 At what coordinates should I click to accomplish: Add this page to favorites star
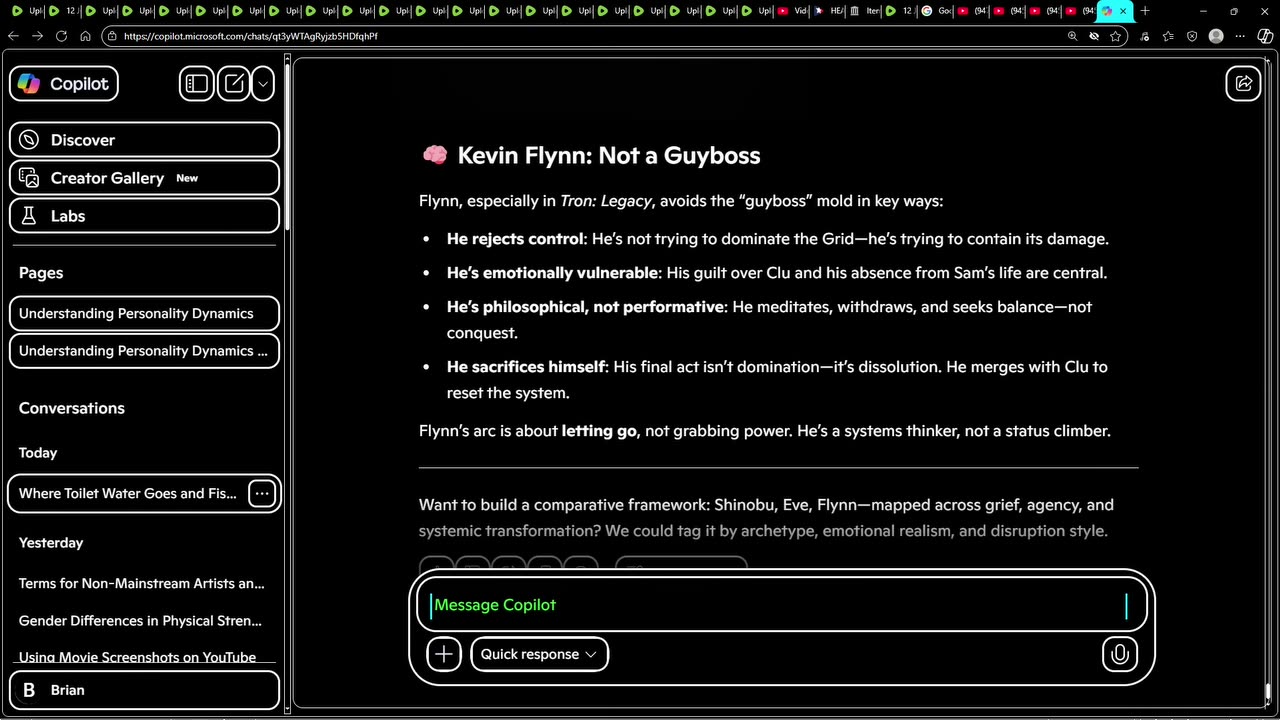1116,36
